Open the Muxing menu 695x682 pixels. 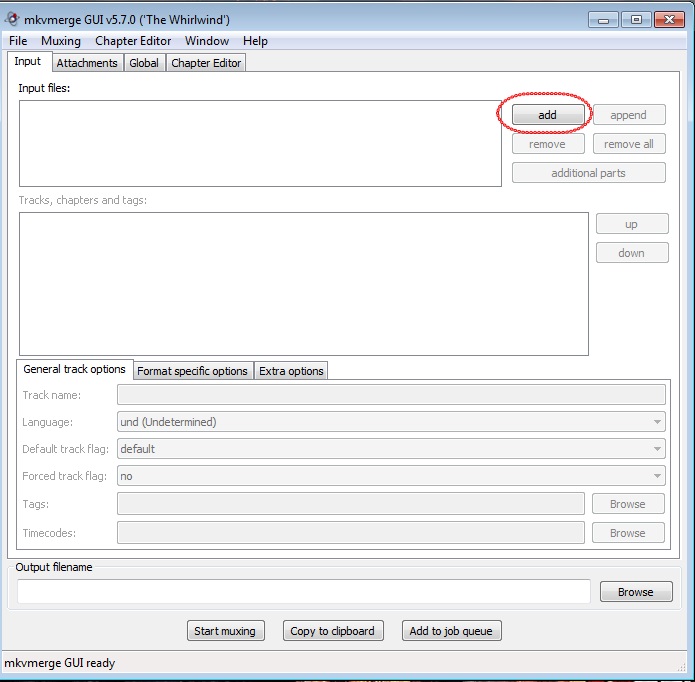pos(61,41)
